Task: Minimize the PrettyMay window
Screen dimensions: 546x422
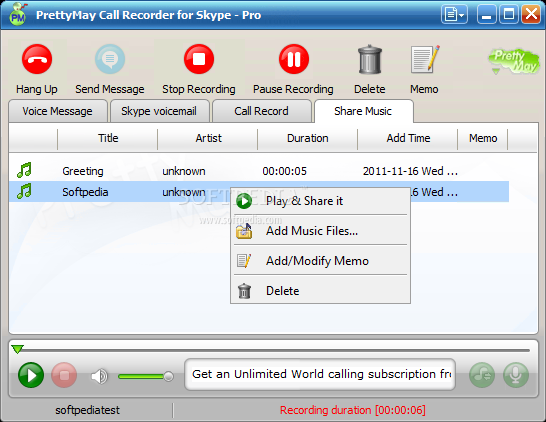Action: [x=486, y=15]
